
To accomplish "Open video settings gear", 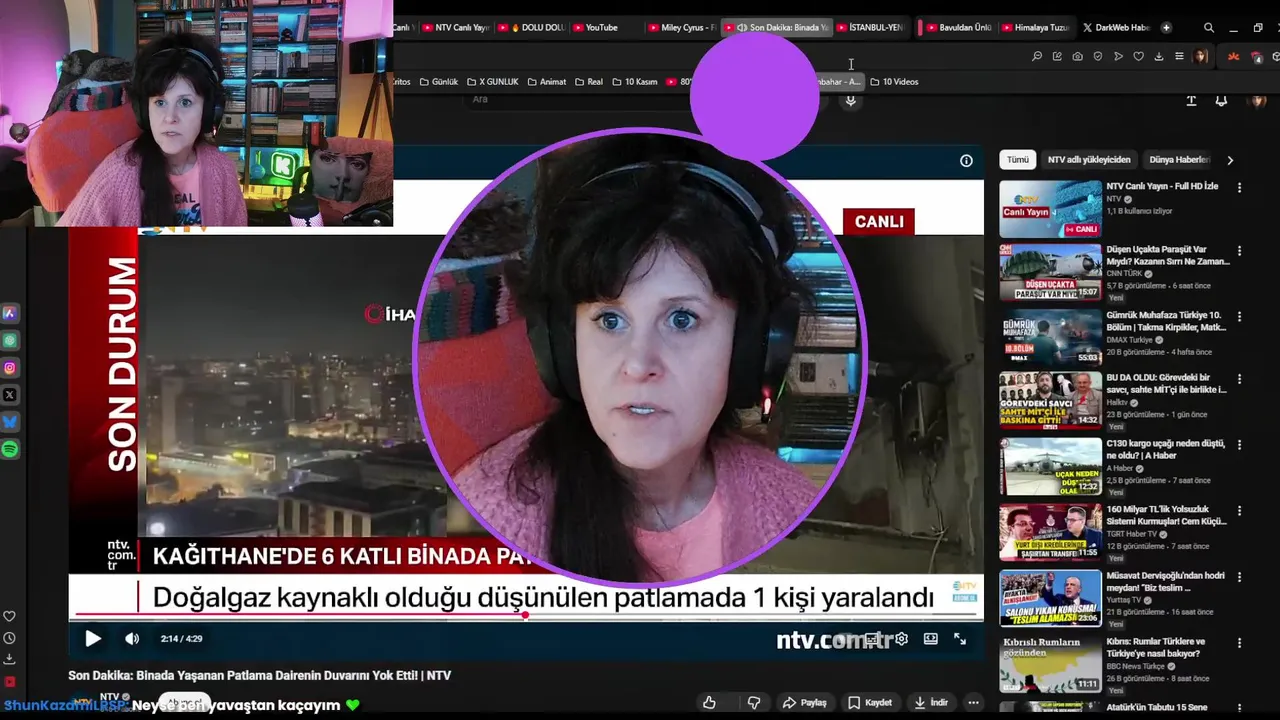I will click(901, 639).
